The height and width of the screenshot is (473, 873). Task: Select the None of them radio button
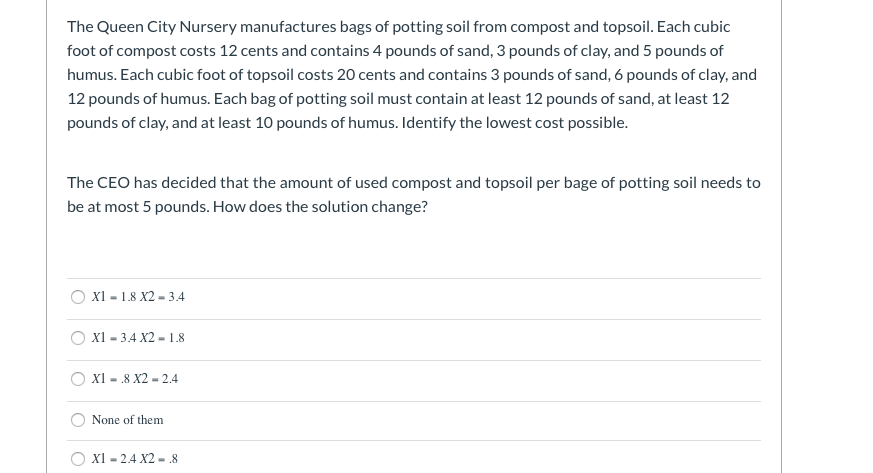78,420
